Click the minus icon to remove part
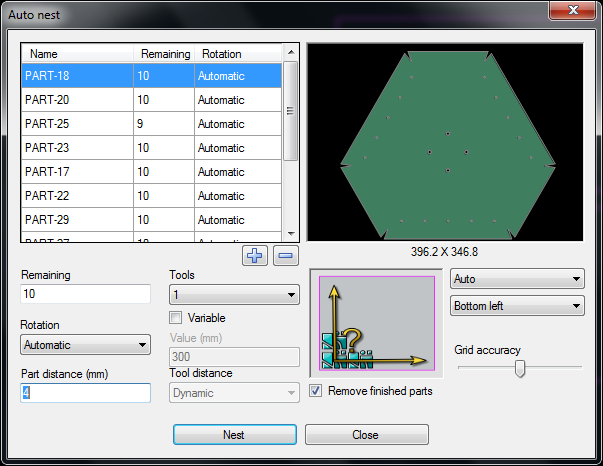This screenshot has width=603, height=466. click(x=286, y=255)
